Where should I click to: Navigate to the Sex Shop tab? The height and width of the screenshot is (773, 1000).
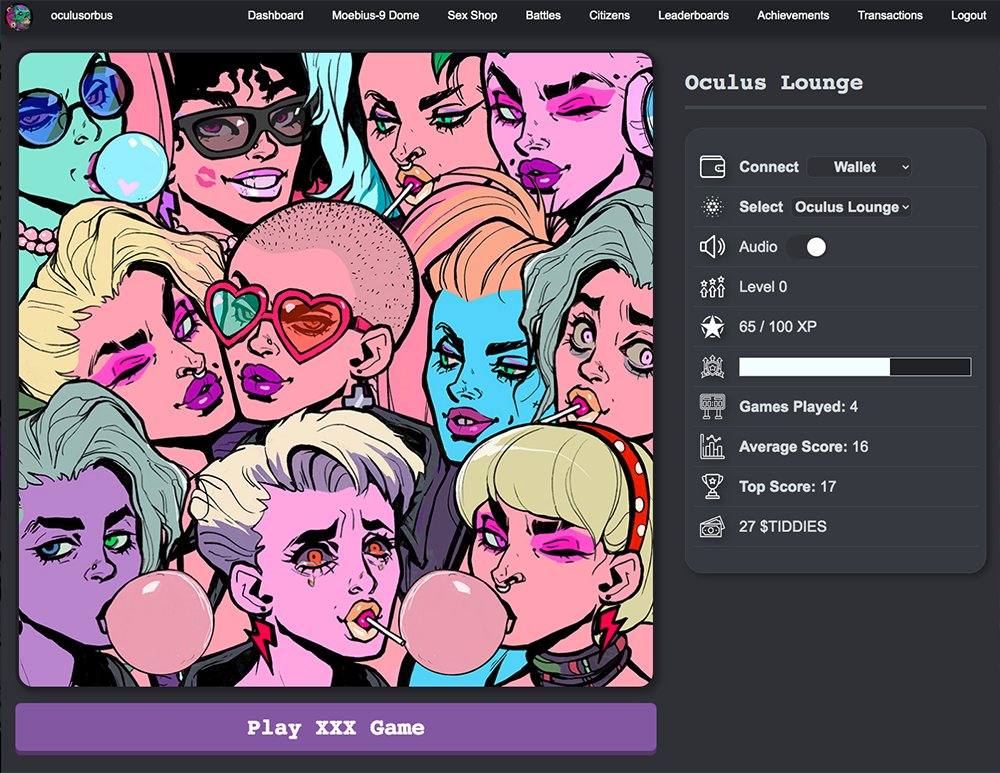click(472, 15)
